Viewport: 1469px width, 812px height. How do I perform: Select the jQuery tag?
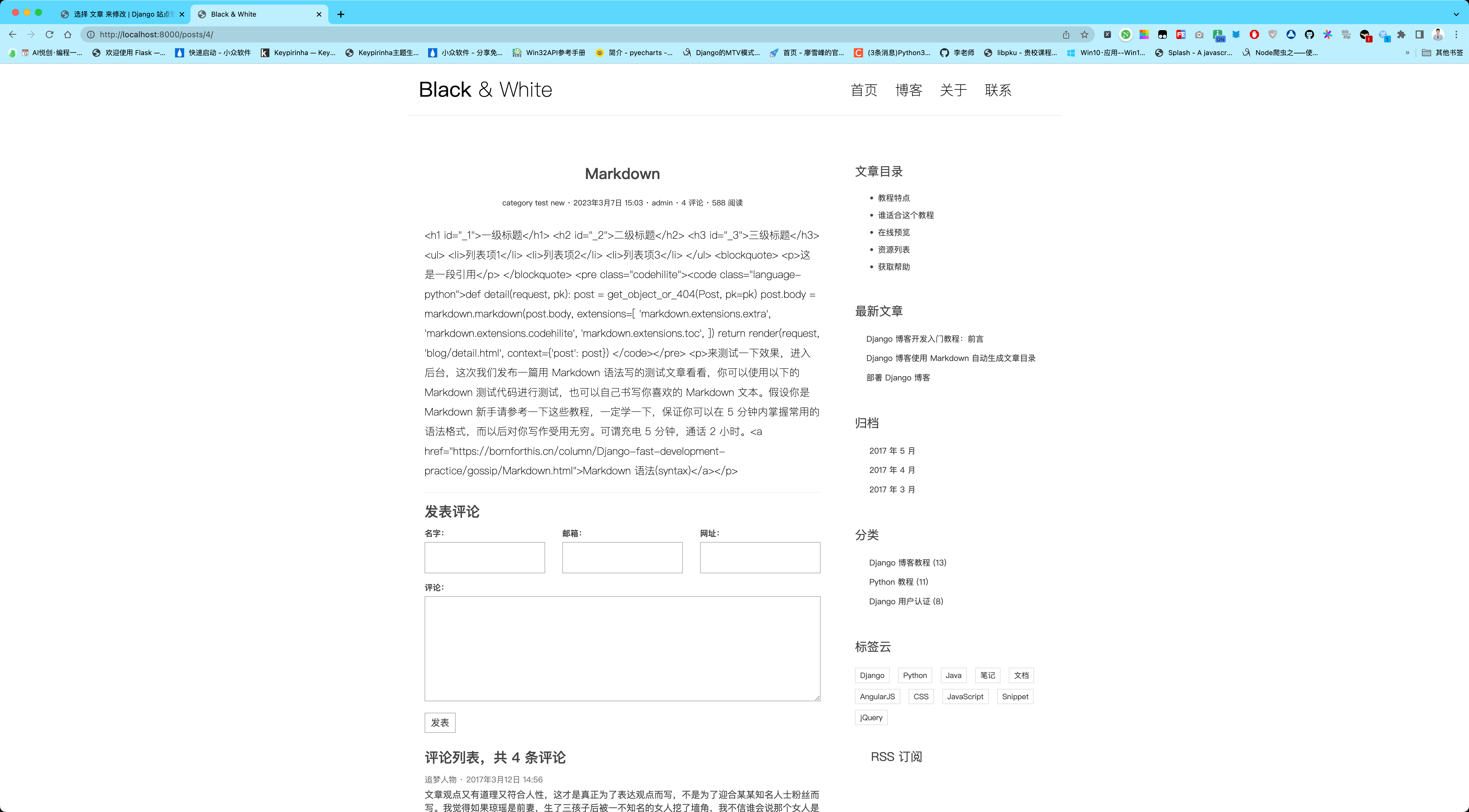(x=871, y=717)
